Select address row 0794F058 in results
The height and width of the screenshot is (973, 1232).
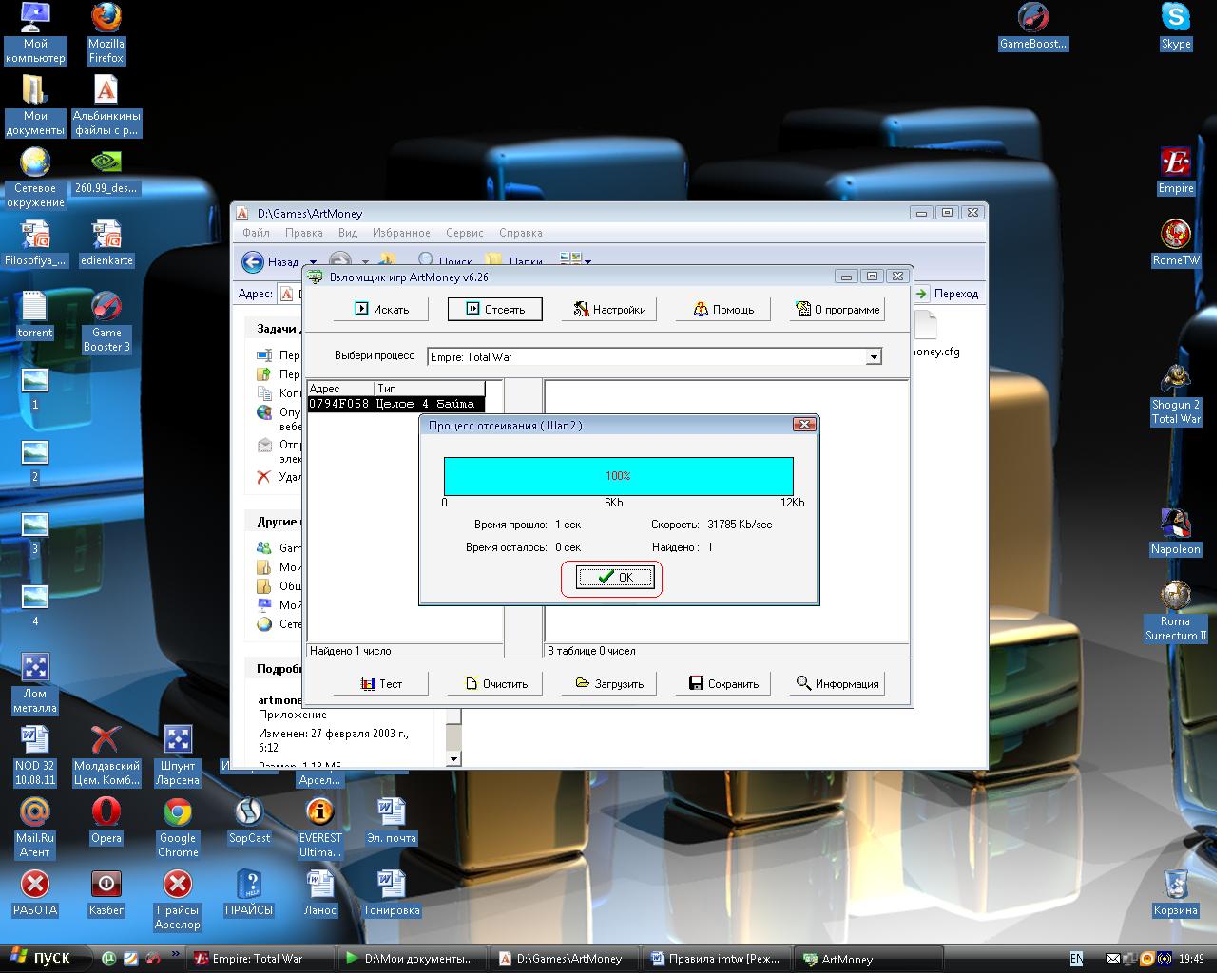tap(395, 404)
